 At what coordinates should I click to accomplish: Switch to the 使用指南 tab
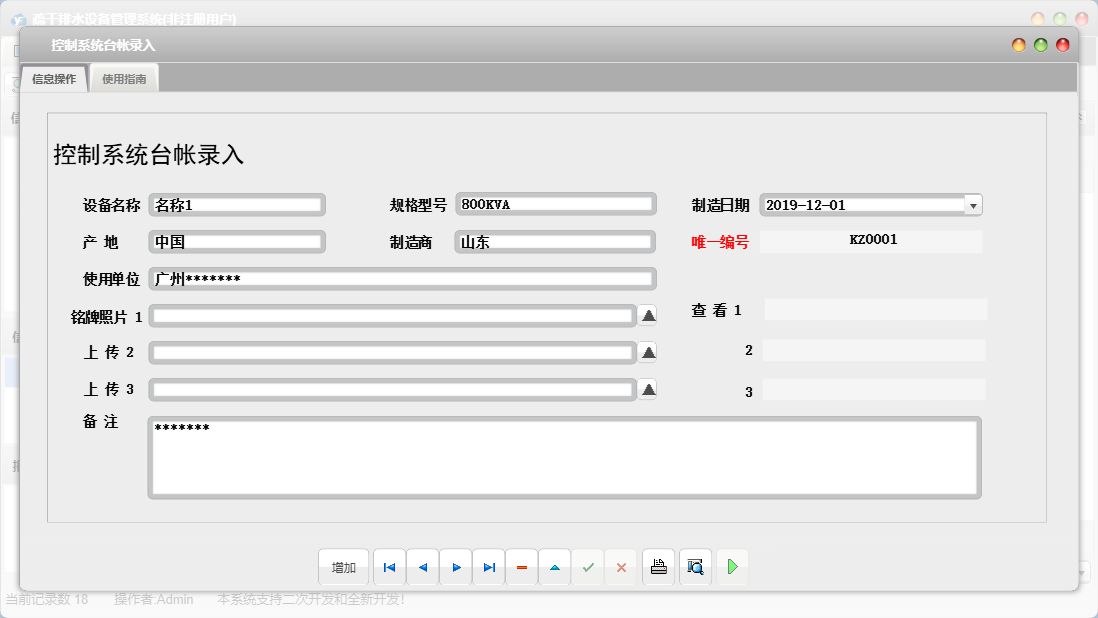pos(124,79)
